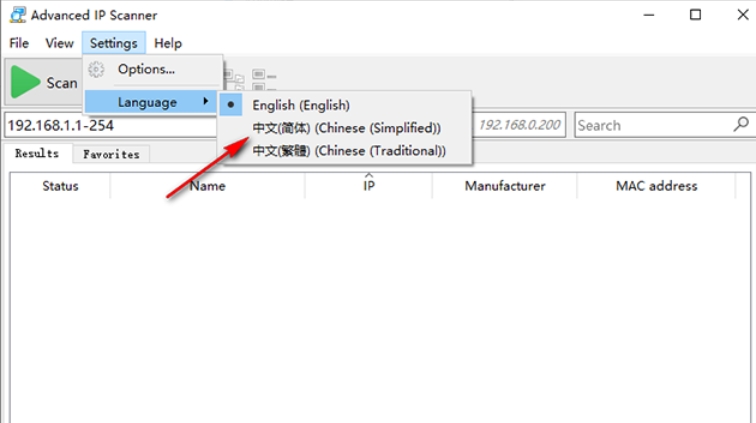This screenshot has height=423, width=756.
Task: Close the Advanced IP Scanner window
Action: (x=742, y=15)
